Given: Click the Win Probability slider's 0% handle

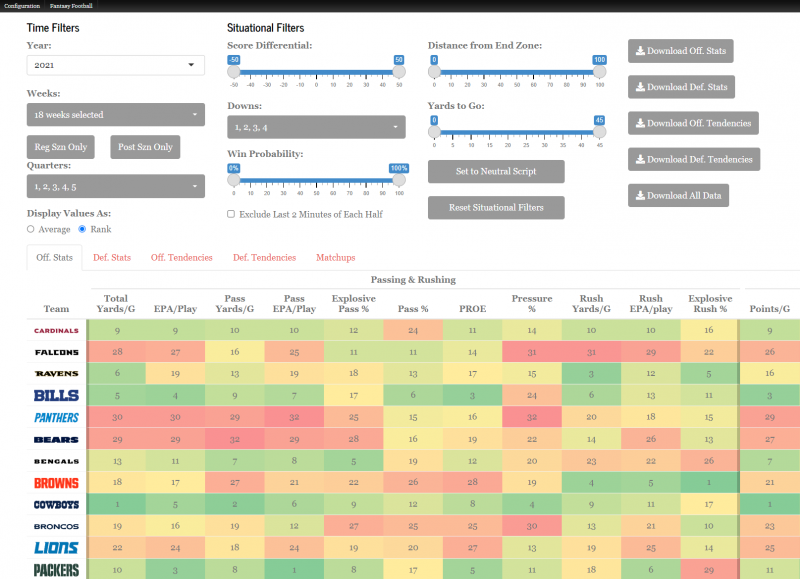Looking at the screenshot, I should pyautogui.click(x=234, y=180).
